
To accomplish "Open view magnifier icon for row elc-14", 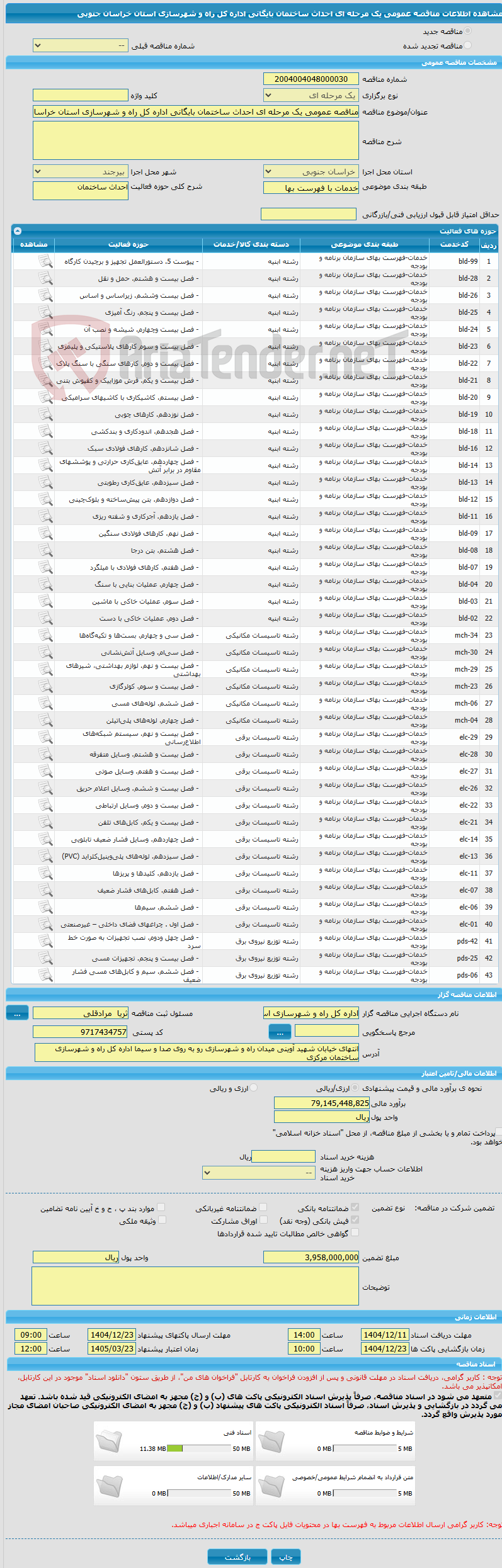I will tap(45, 839).
